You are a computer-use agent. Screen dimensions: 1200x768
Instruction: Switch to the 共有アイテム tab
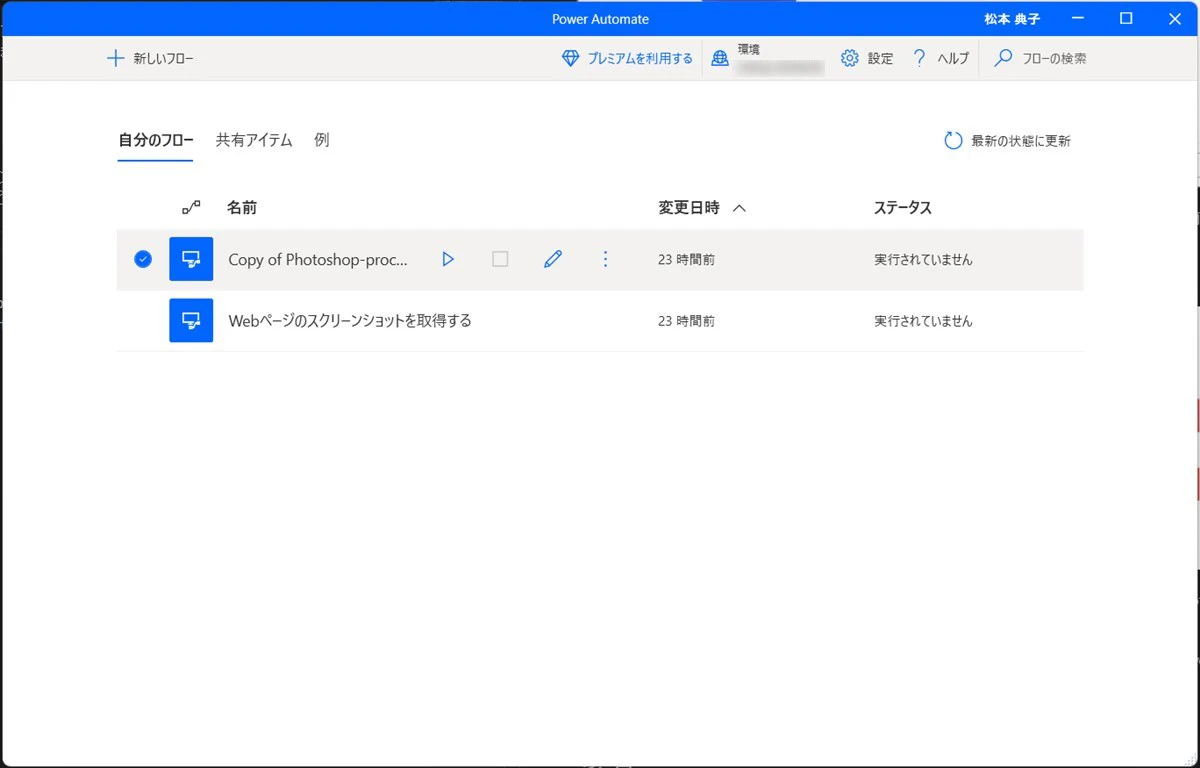(254, 140)
